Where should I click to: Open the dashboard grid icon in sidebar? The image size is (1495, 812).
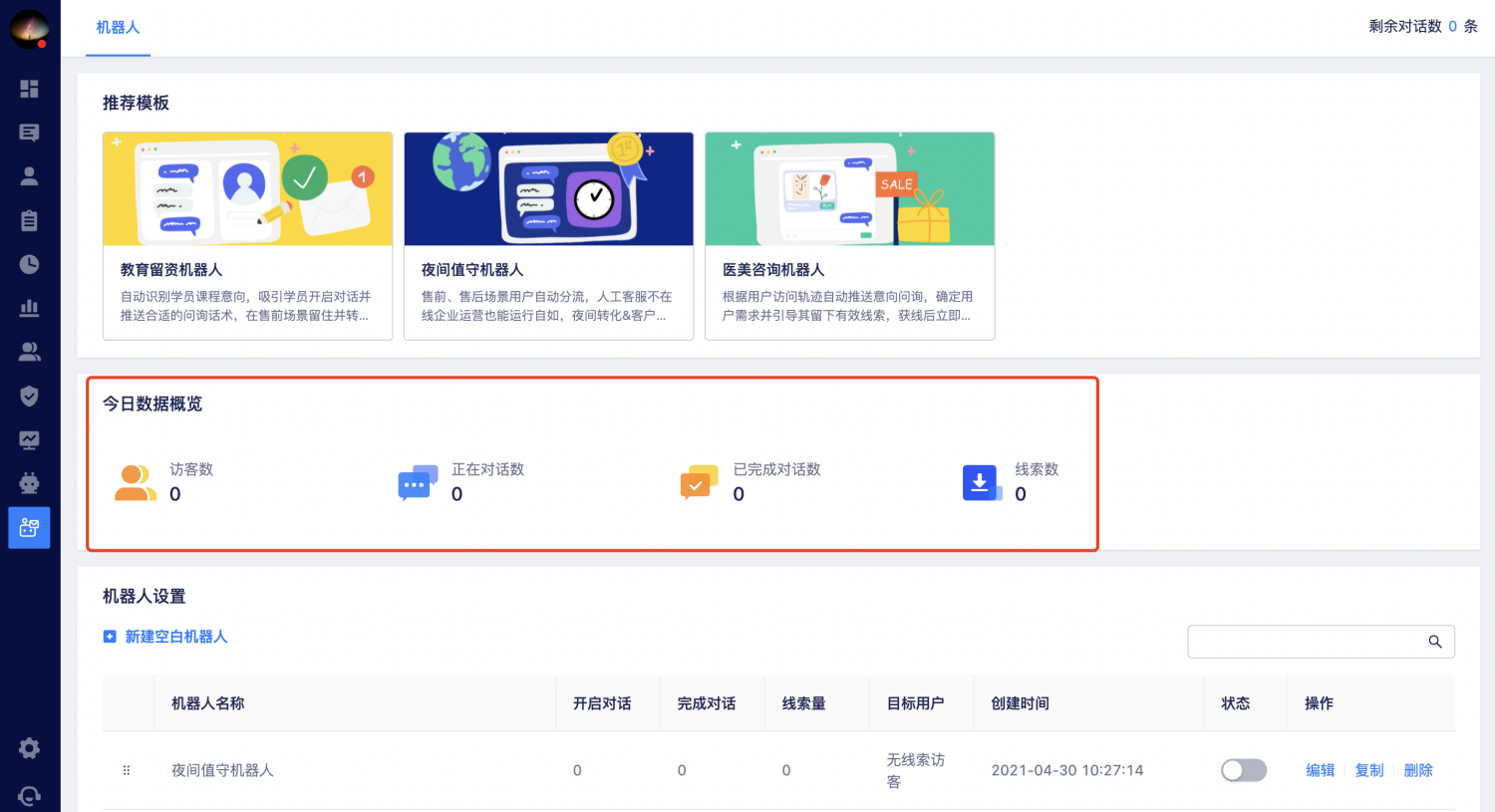(x=29, y=89)
